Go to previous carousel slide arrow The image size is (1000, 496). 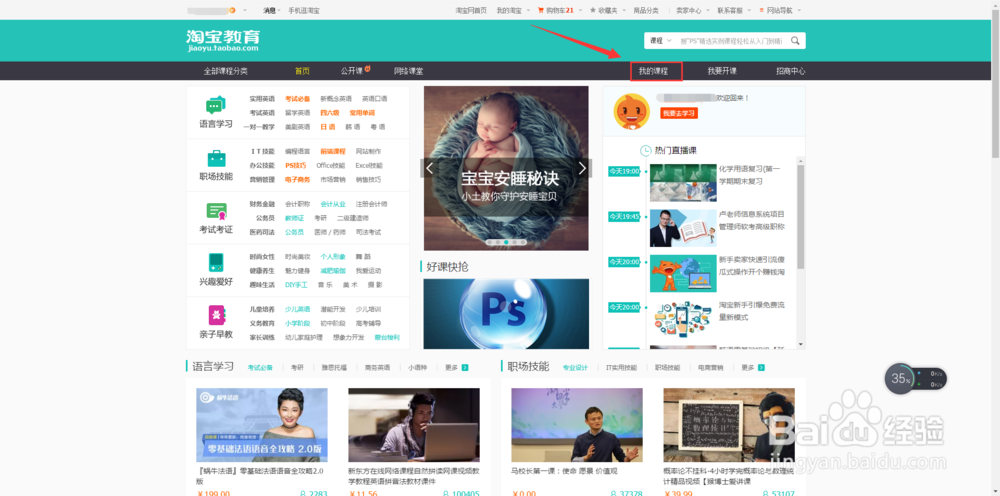click(x=429, y=168)
